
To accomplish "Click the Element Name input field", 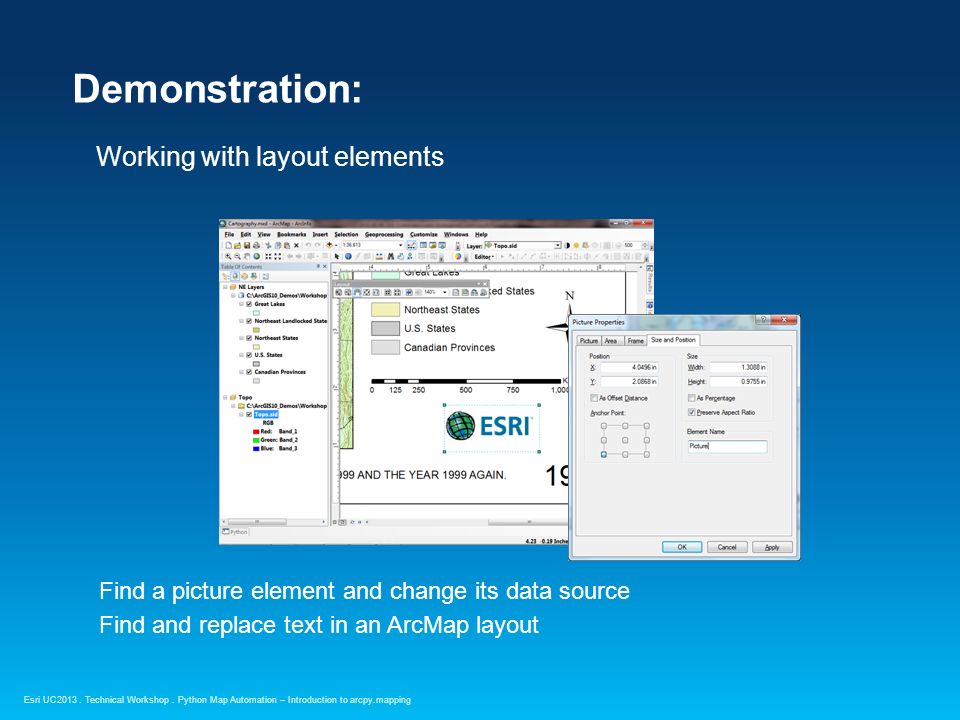I will point(727,446).
